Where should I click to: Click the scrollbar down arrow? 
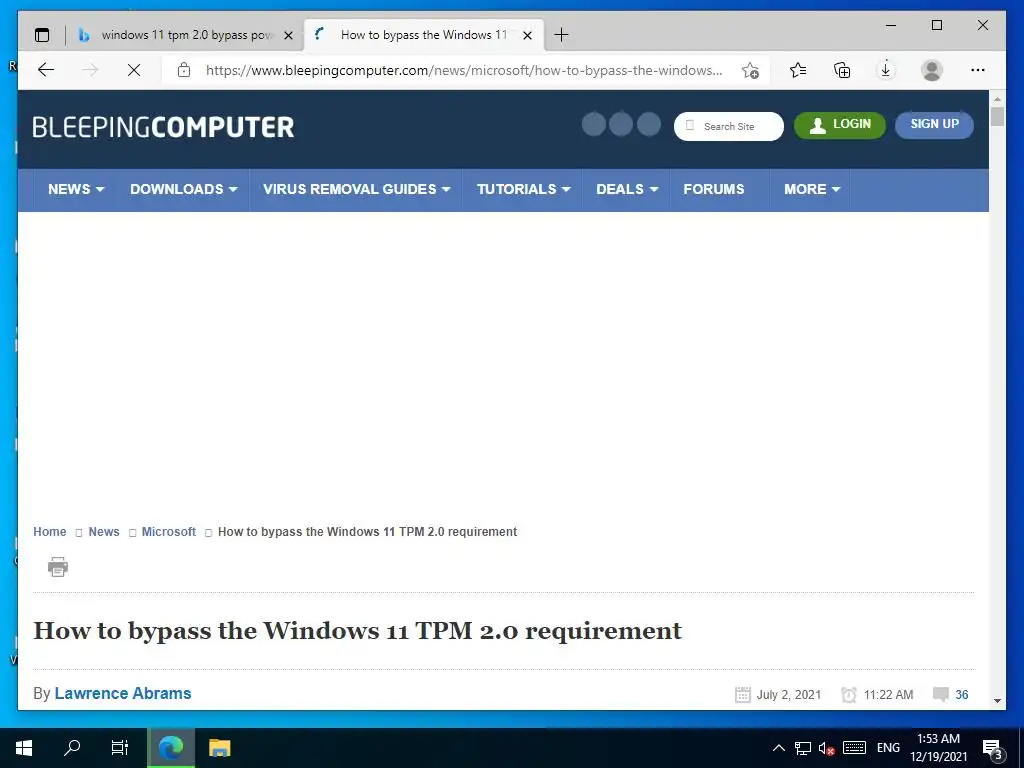(x=997, y=700)
